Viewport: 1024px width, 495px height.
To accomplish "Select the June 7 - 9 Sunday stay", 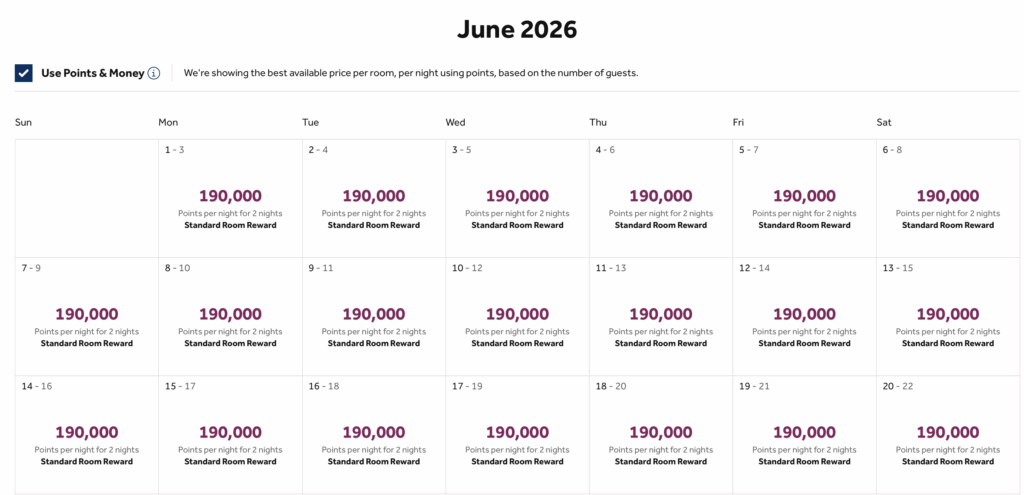I will tap(87, 316).
